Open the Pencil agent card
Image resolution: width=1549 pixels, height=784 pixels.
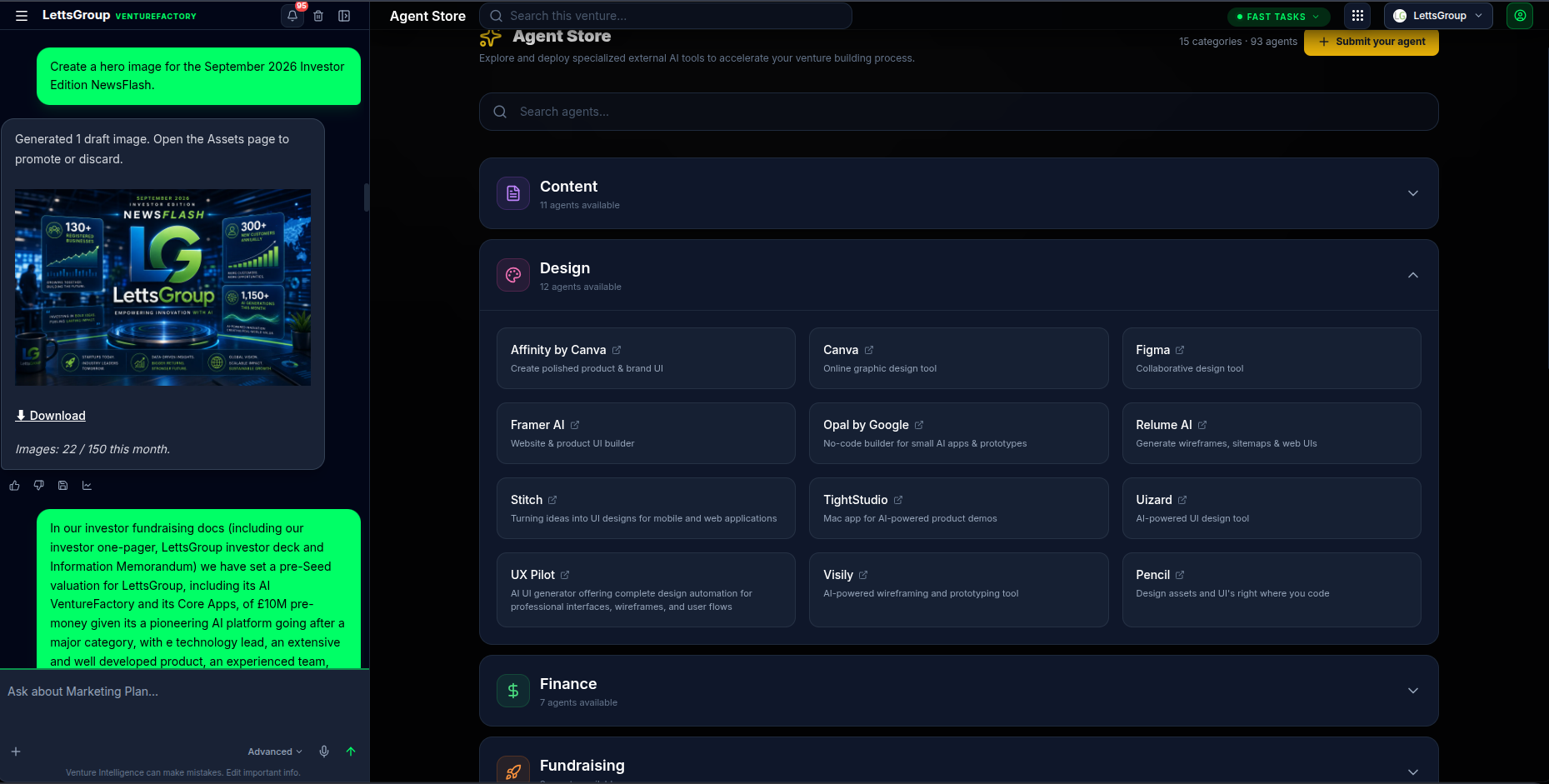click(1272, 590)
